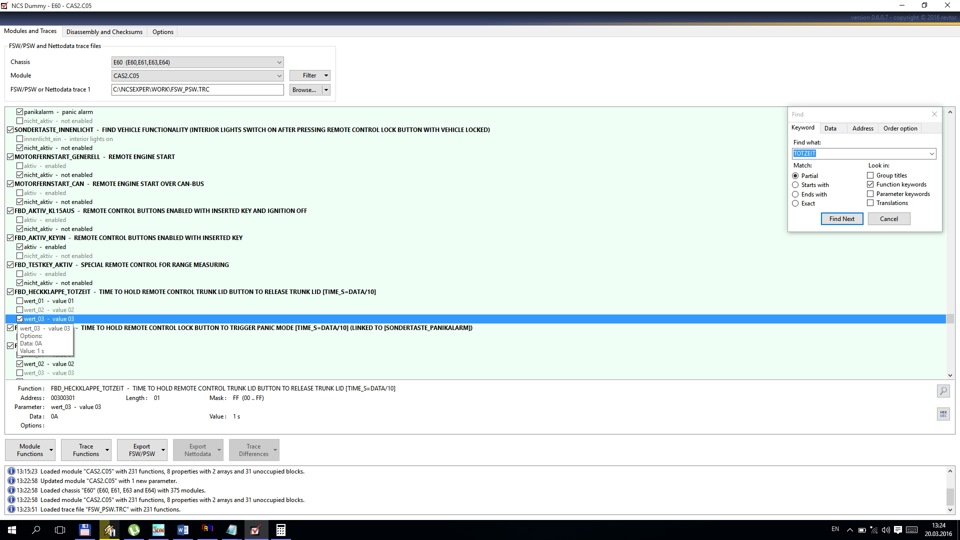
Task: Open the Module CAS2.C05 combo box
Action: point(197,75)
